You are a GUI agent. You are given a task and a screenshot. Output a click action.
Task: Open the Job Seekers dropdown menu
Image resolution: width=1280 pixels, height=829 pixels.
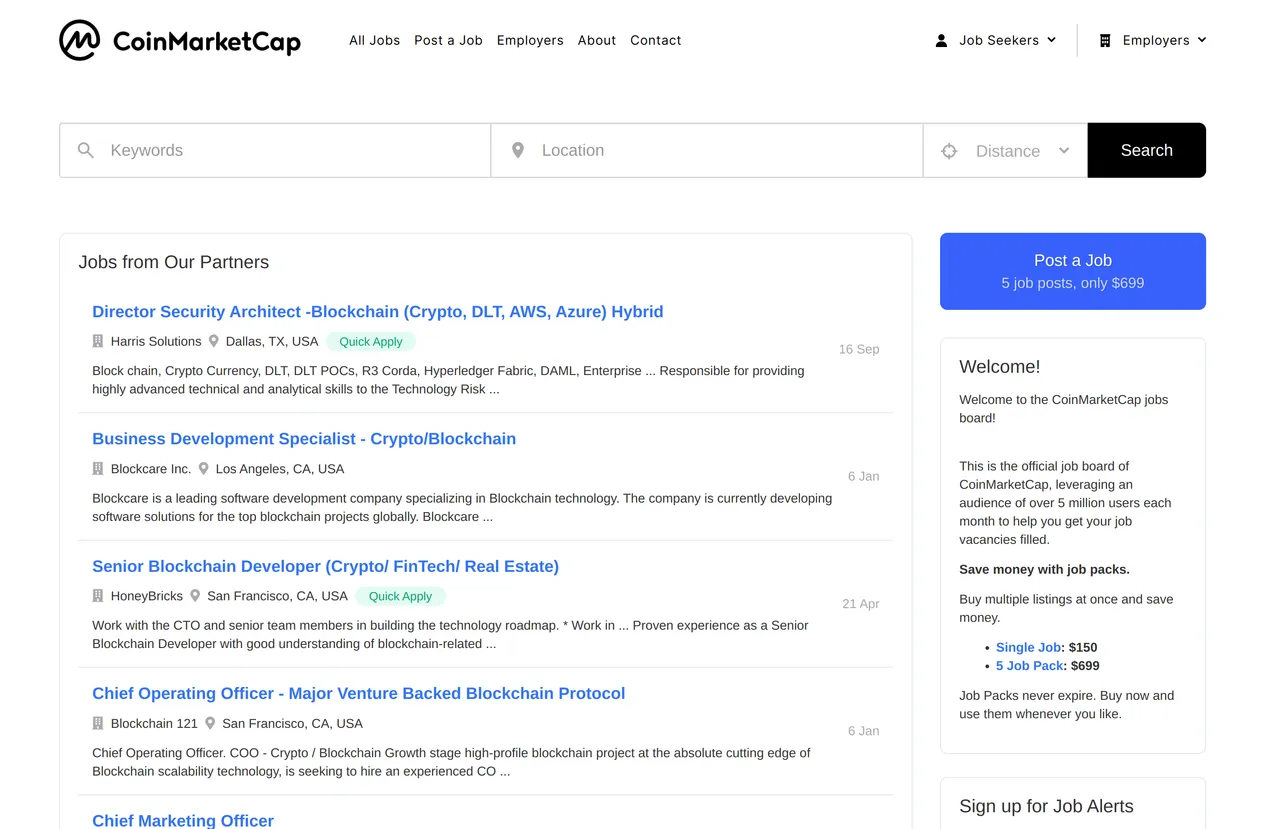pos(996,41)
